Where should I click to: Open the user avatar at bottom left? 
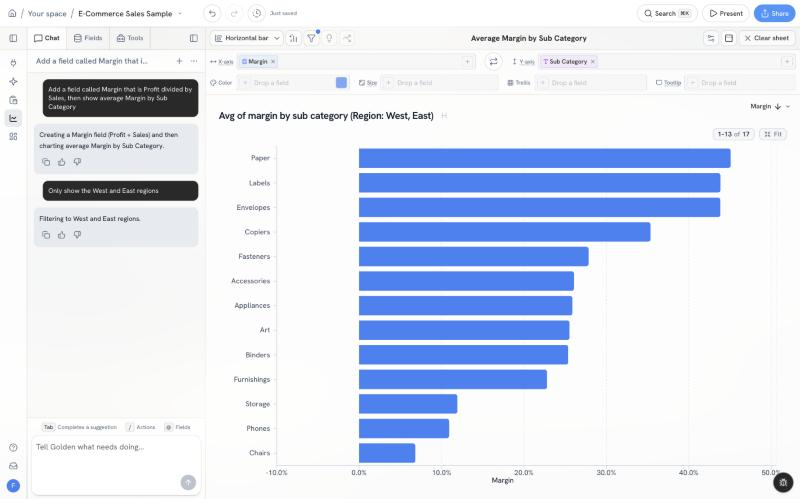click(13, 486)
